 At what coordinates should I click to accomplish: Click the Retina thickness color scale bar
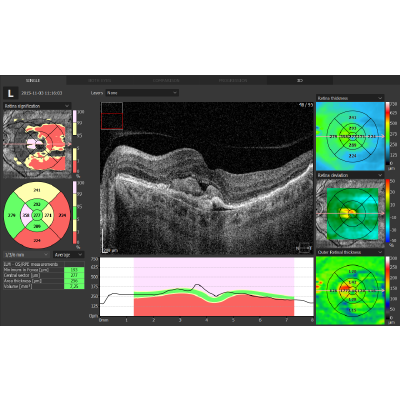coord(388,133)
